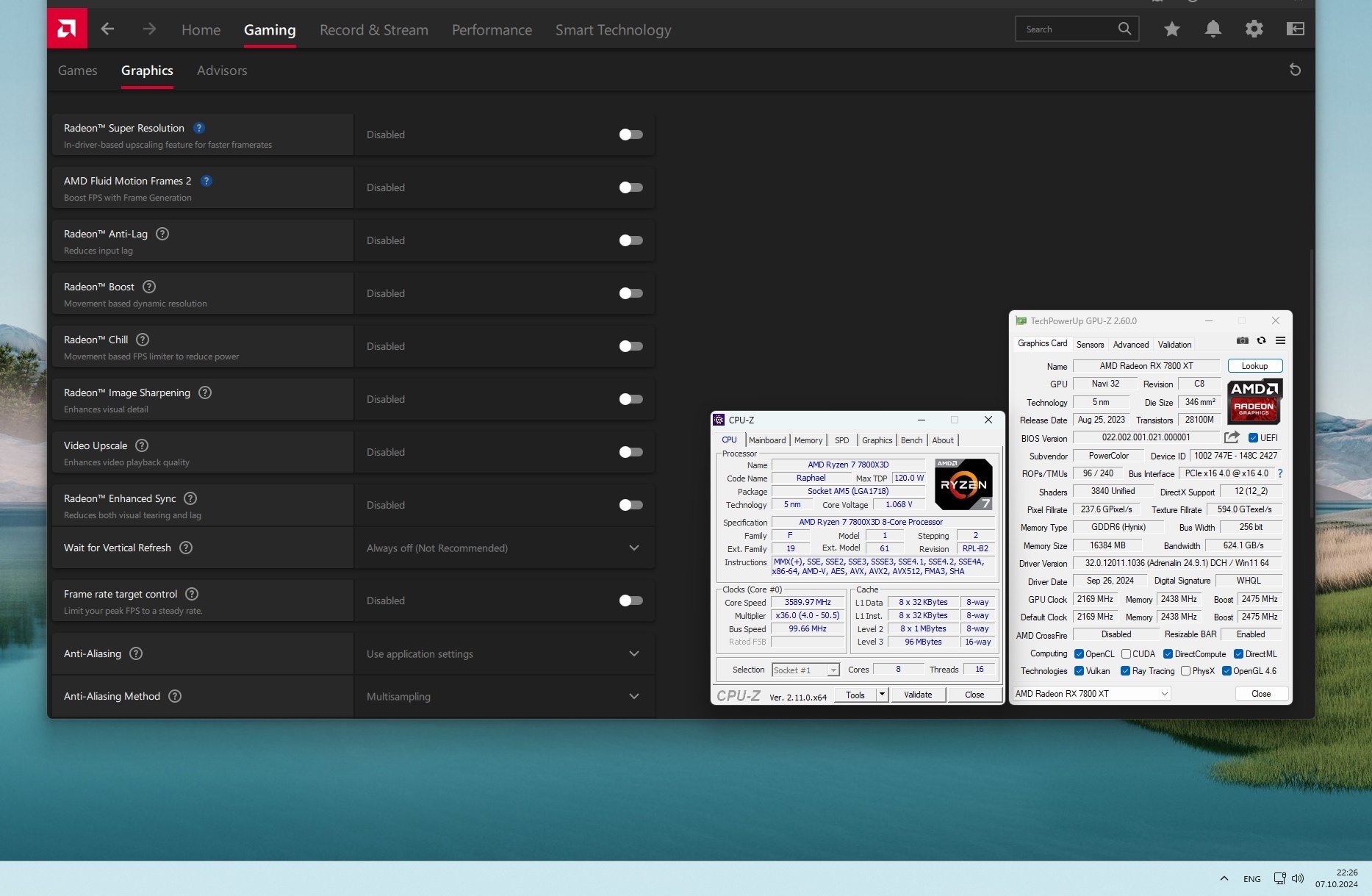
Task: Enable AMD Fluid Motion Frames 2 toggle
Action: [x=631, y=187]
